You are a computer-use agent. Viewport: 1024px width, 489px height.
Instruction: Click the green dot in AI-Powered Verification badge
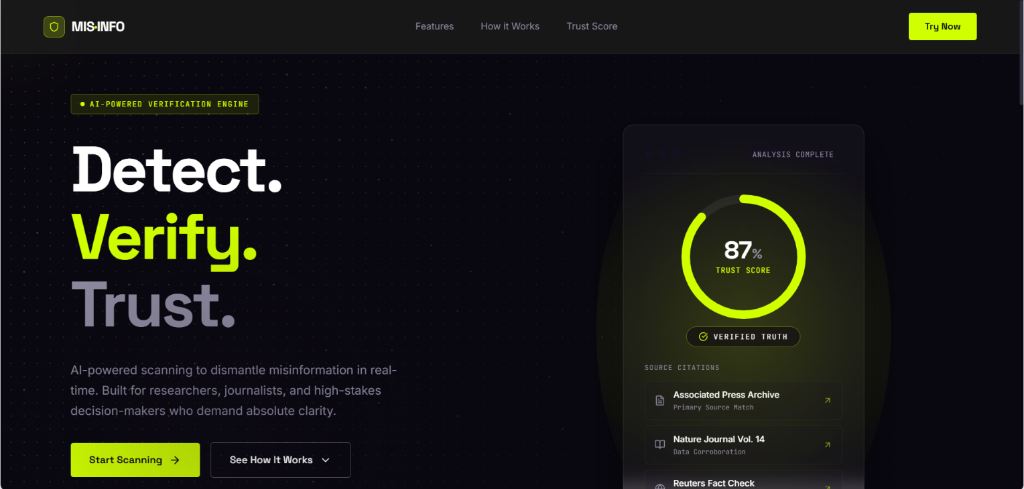pyautogui.click(x=82, y=104)
